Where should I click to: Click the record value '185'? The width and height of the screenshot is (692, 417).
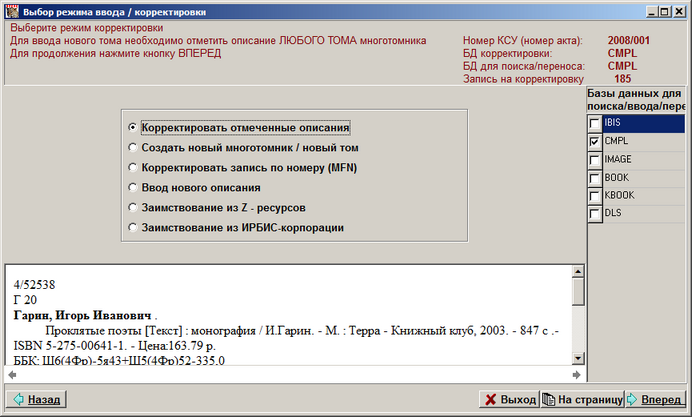coord(622,79)
